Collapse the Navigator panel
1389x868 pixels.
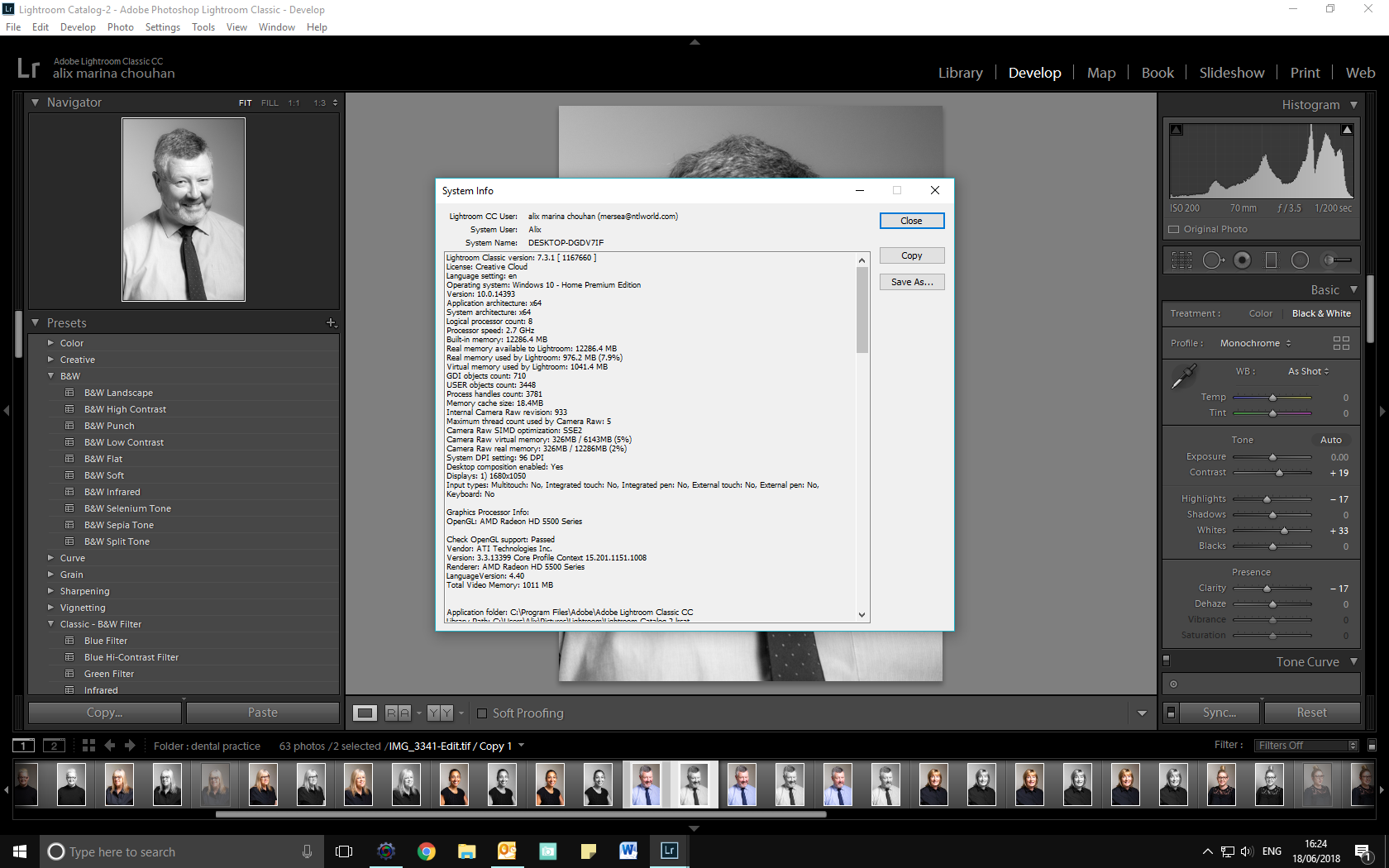pos(35,103)
